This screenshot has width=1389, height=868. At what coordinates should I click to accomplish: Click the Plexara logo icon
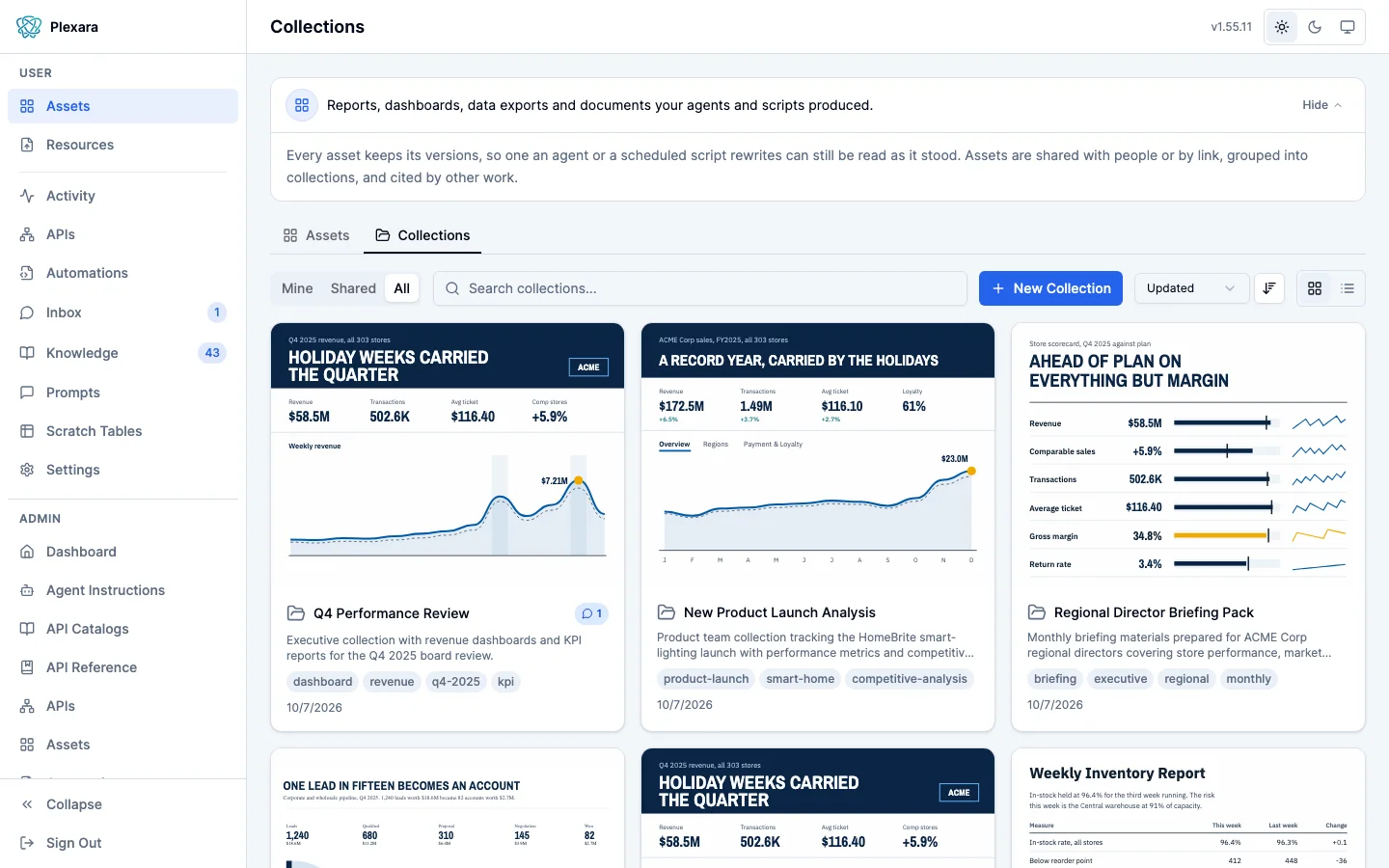point(29,27)
